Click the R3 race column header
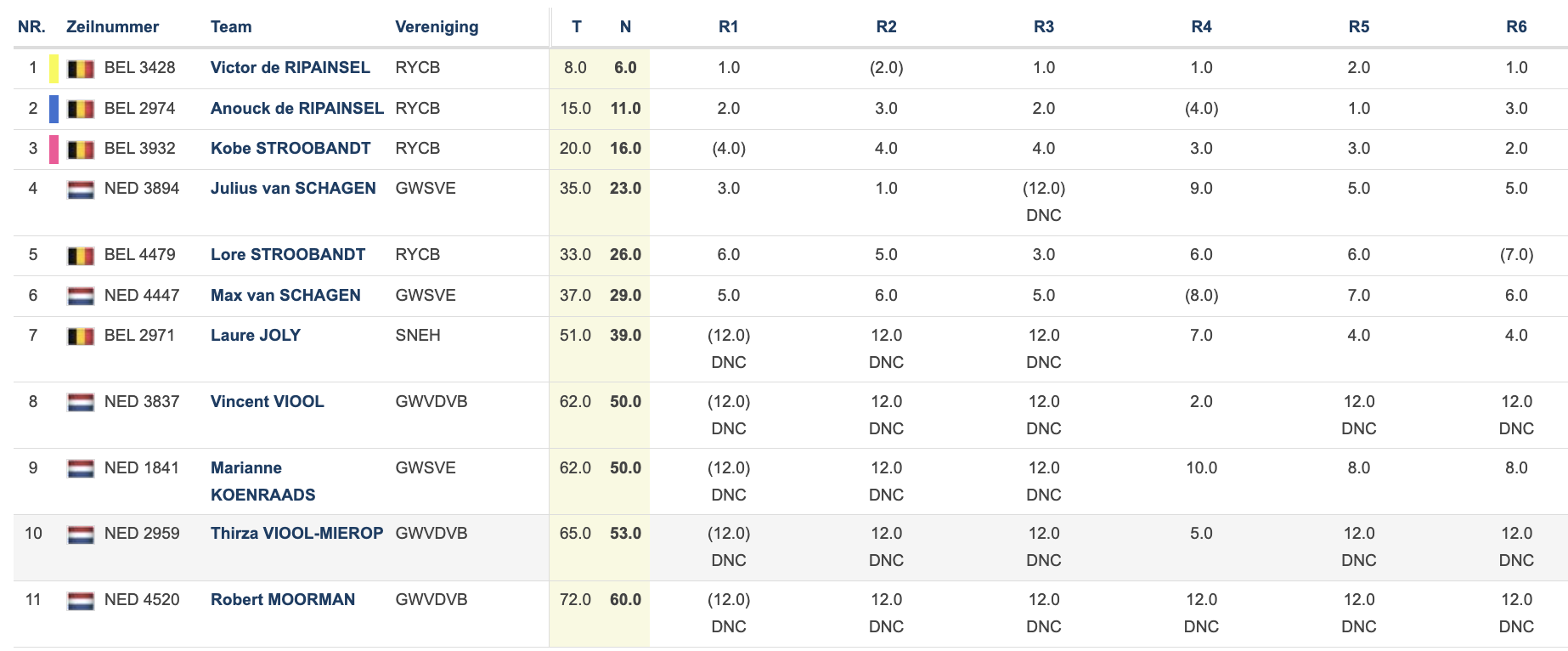 pos(1044,27)
